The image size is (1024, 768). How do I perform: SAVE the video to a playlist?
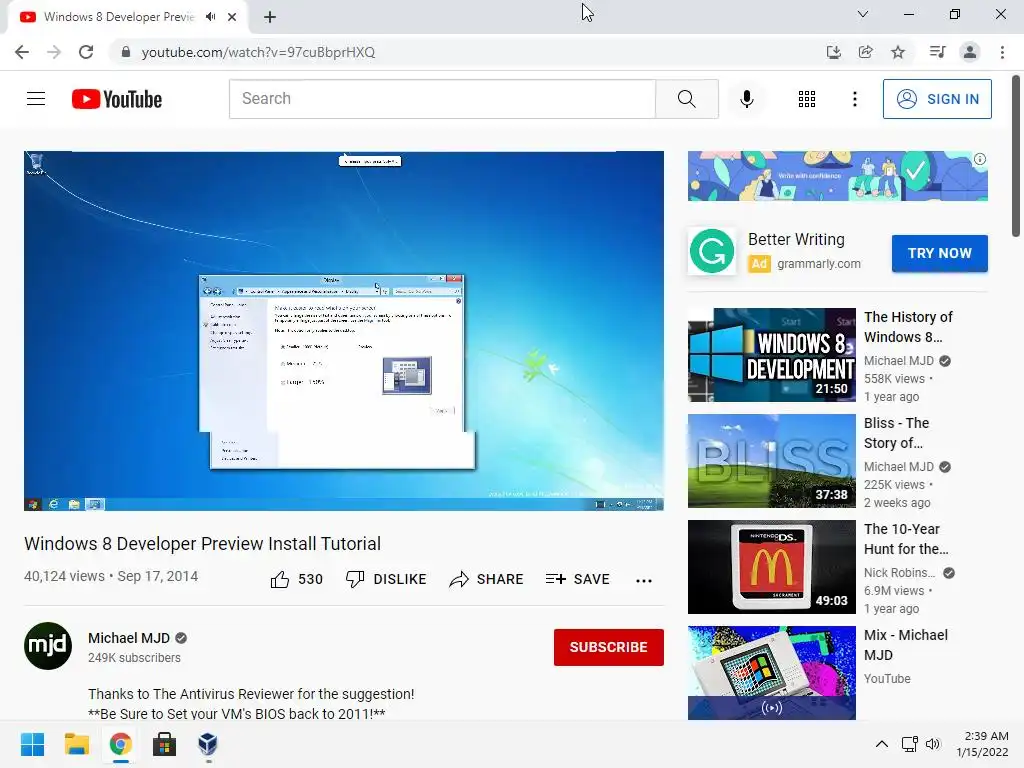[x=577, y=579]
